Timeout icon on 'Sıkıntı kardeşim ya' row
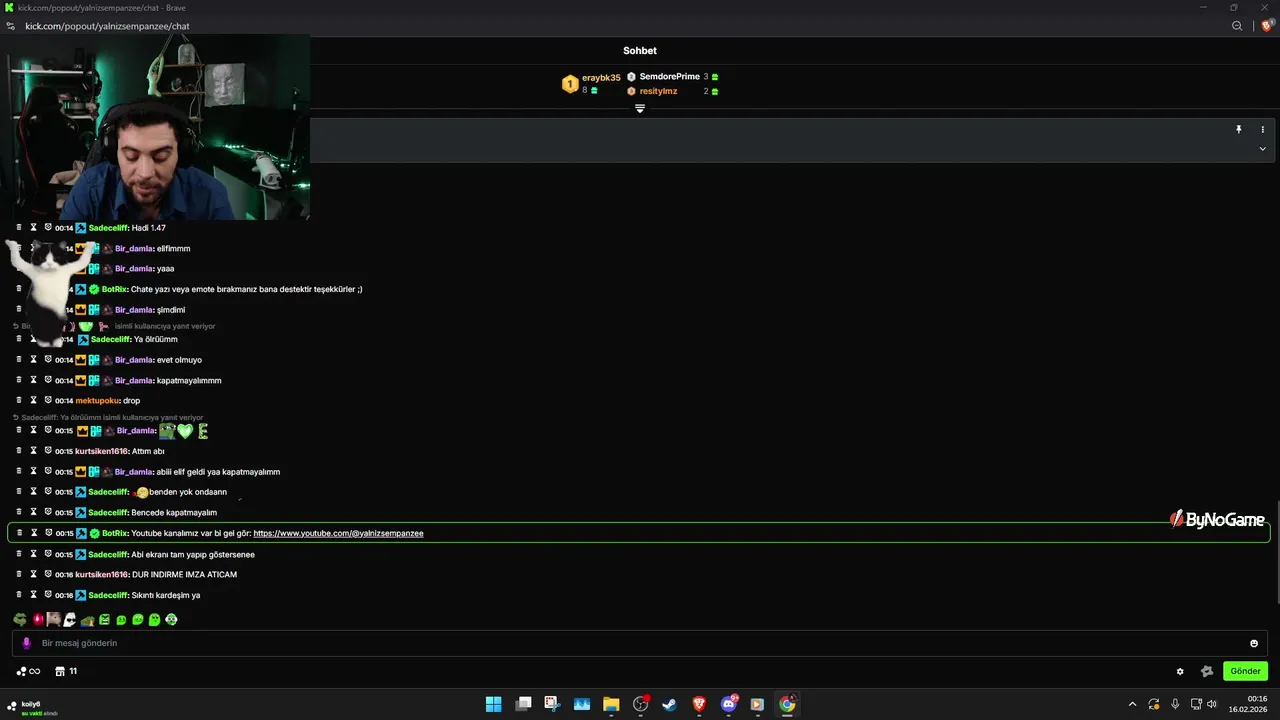Screen dimensions: 1280x720 point(33,595)
